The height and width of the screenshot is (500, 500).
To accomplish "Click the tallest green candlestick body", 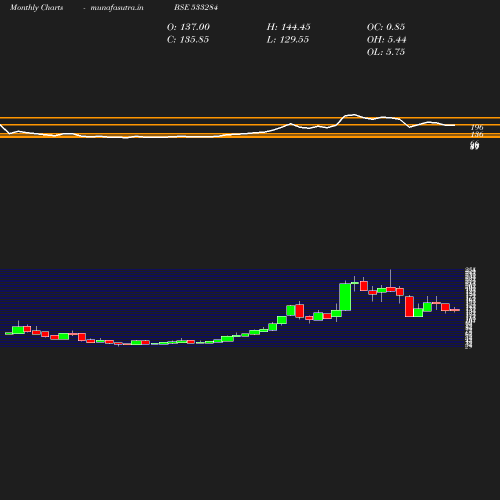I will [x=345, y=297].
